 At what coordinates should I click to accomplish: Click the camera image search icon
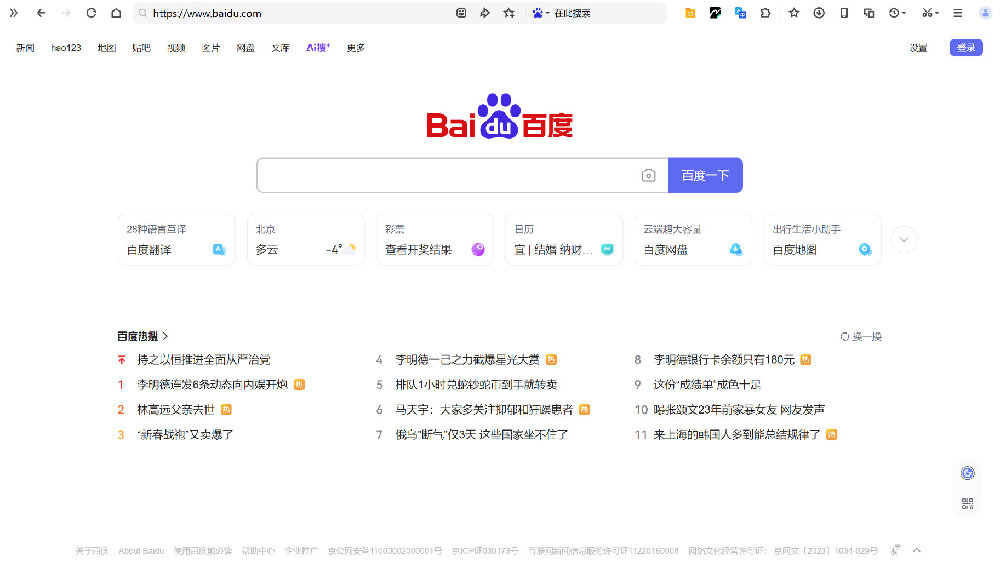click(x=648, y=175)
